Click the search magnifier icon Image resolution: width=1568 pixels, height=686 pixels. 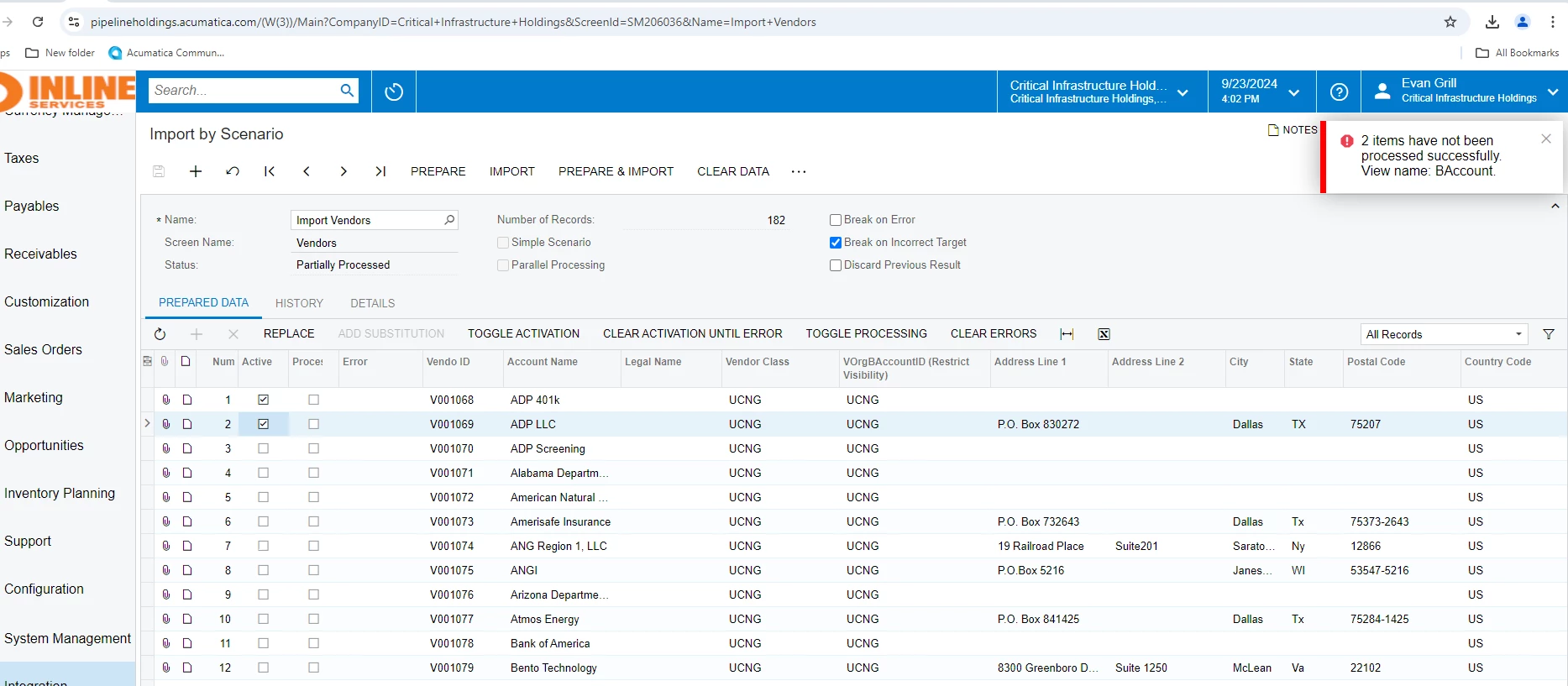click(x=347, y=91)
